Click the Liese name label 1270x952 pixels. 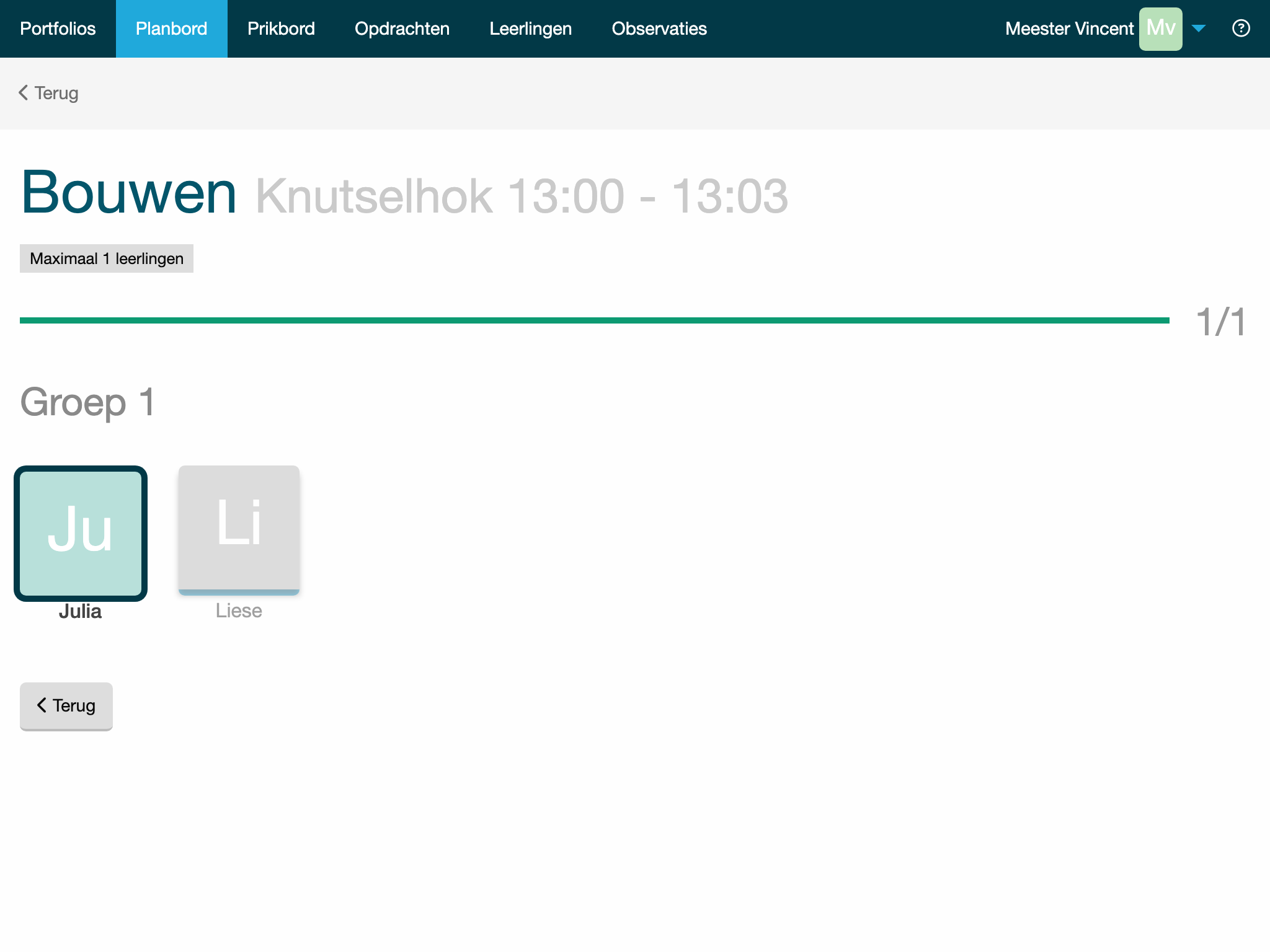[239, 611]
